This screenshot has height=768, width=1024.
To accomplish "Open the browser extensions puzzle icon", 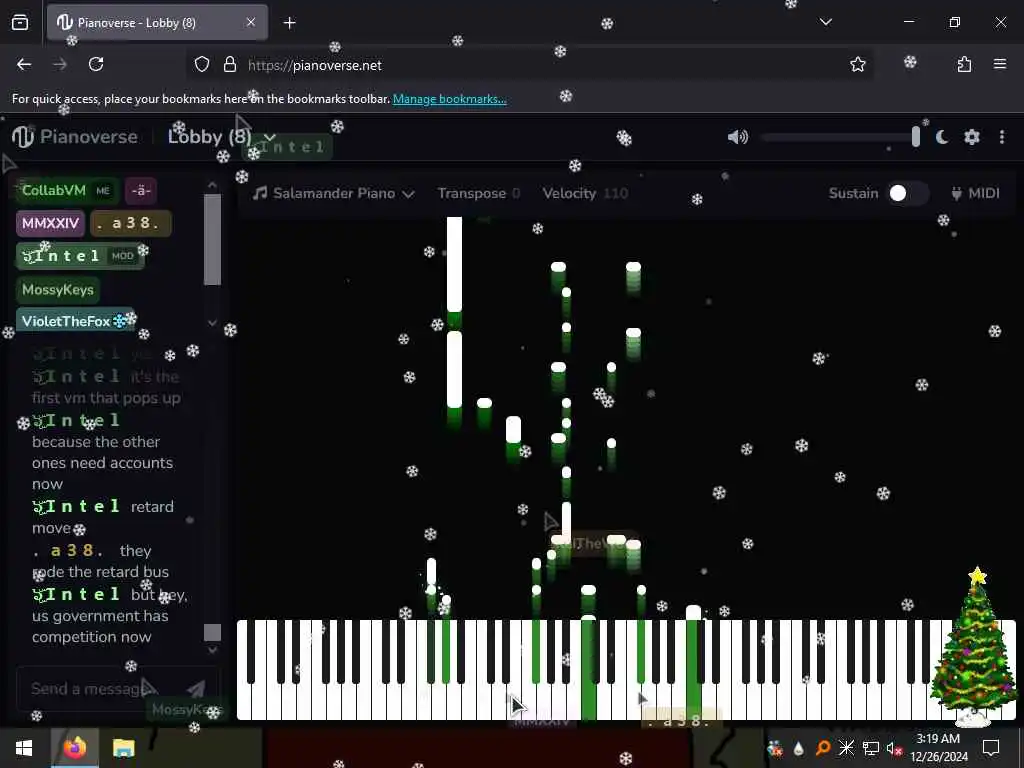I will click(x=964, y=64).
